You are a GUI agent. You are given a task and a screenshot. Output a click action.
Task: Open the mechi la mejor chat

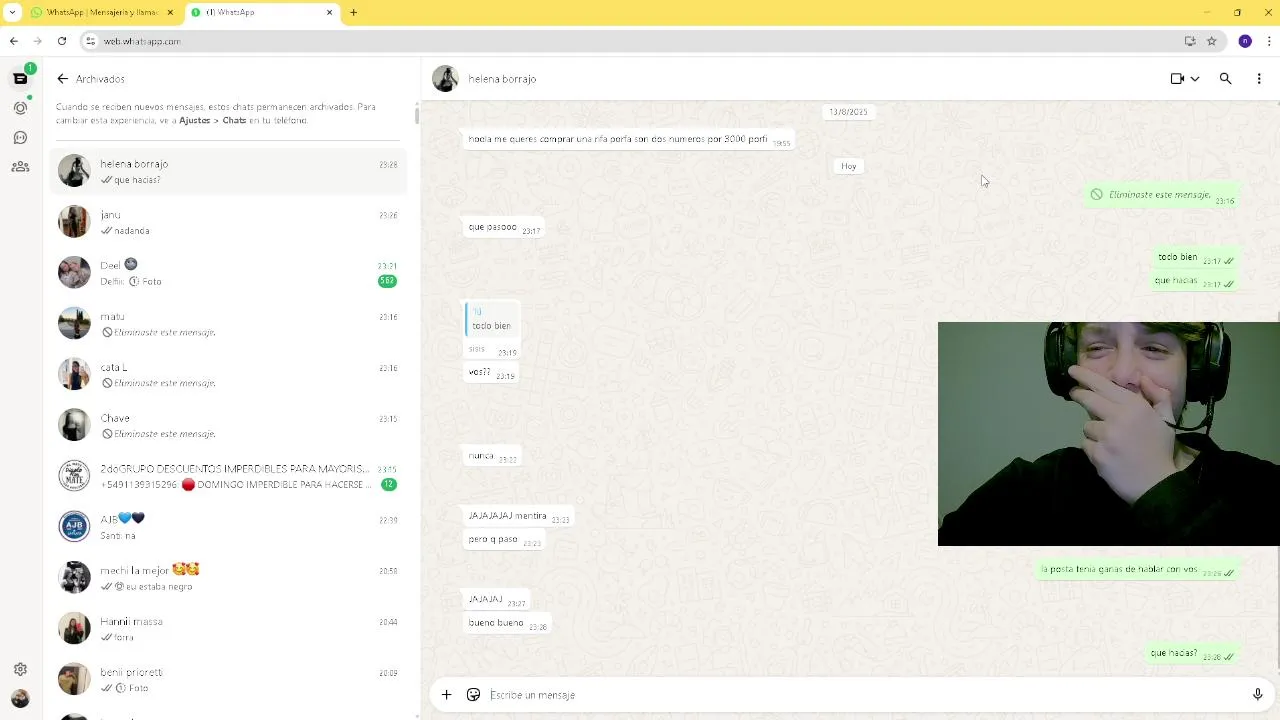[x=228, y=578]
